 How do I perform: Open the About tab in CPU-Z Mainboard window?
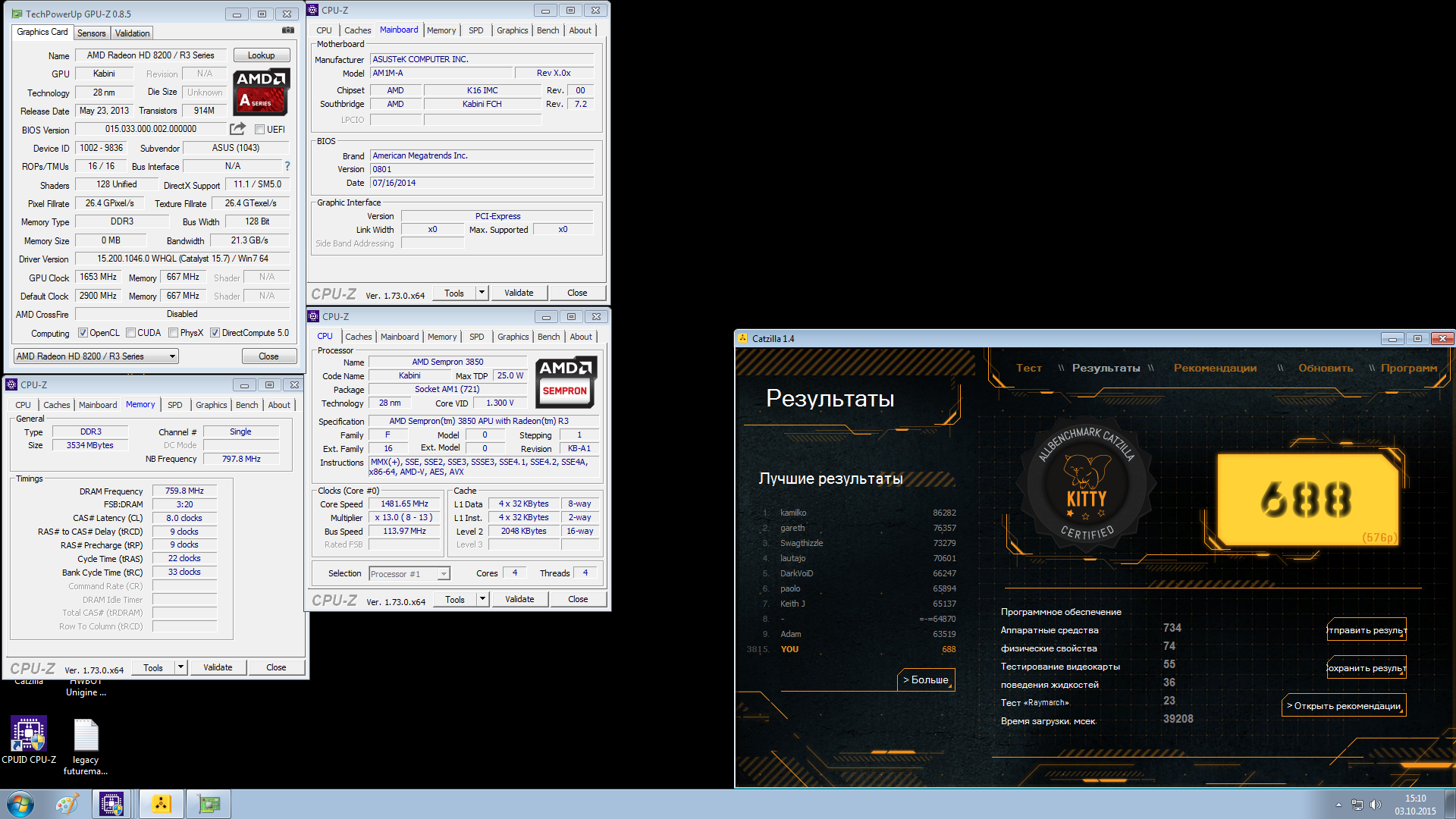click(x=580, y=30)
